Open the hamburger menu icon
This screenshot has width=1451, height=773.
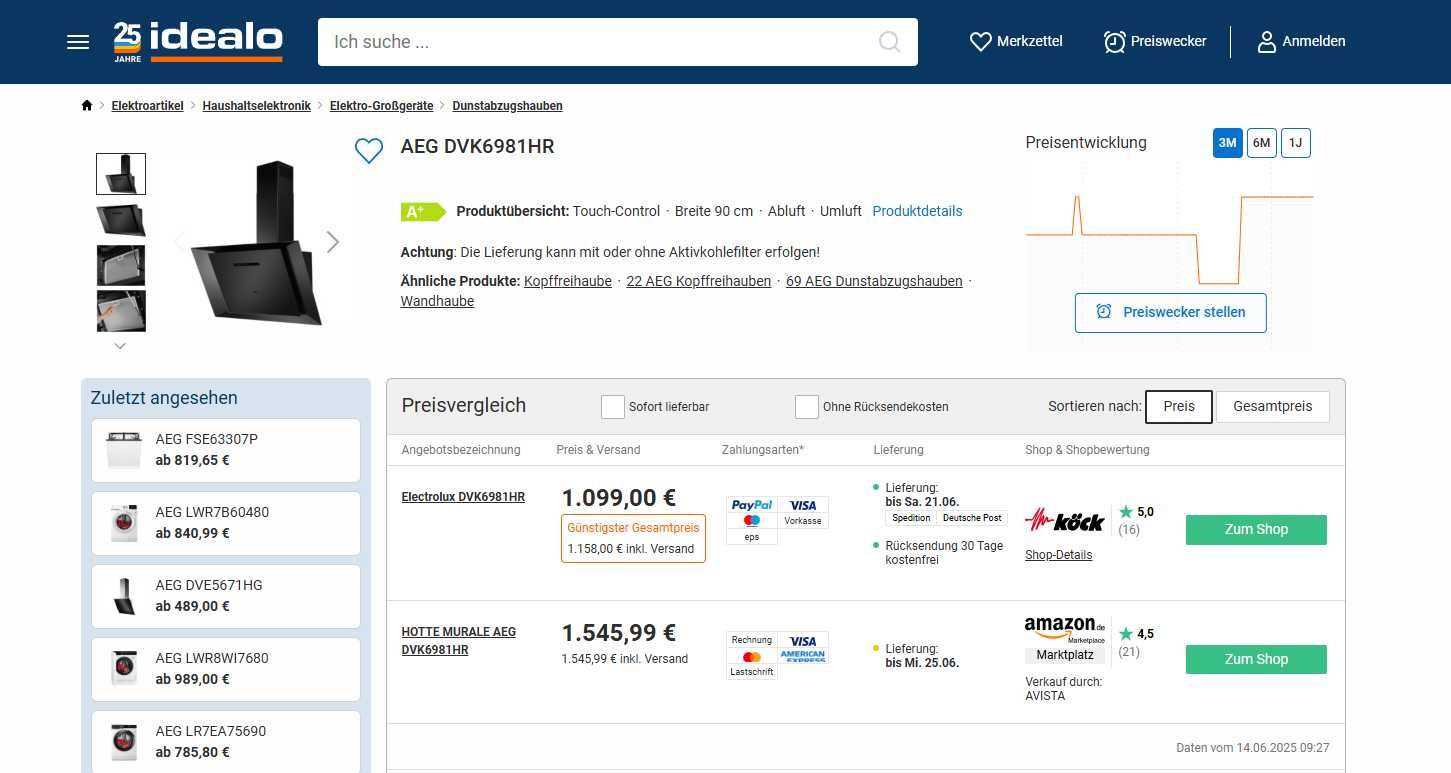click(x=78, y=42)
